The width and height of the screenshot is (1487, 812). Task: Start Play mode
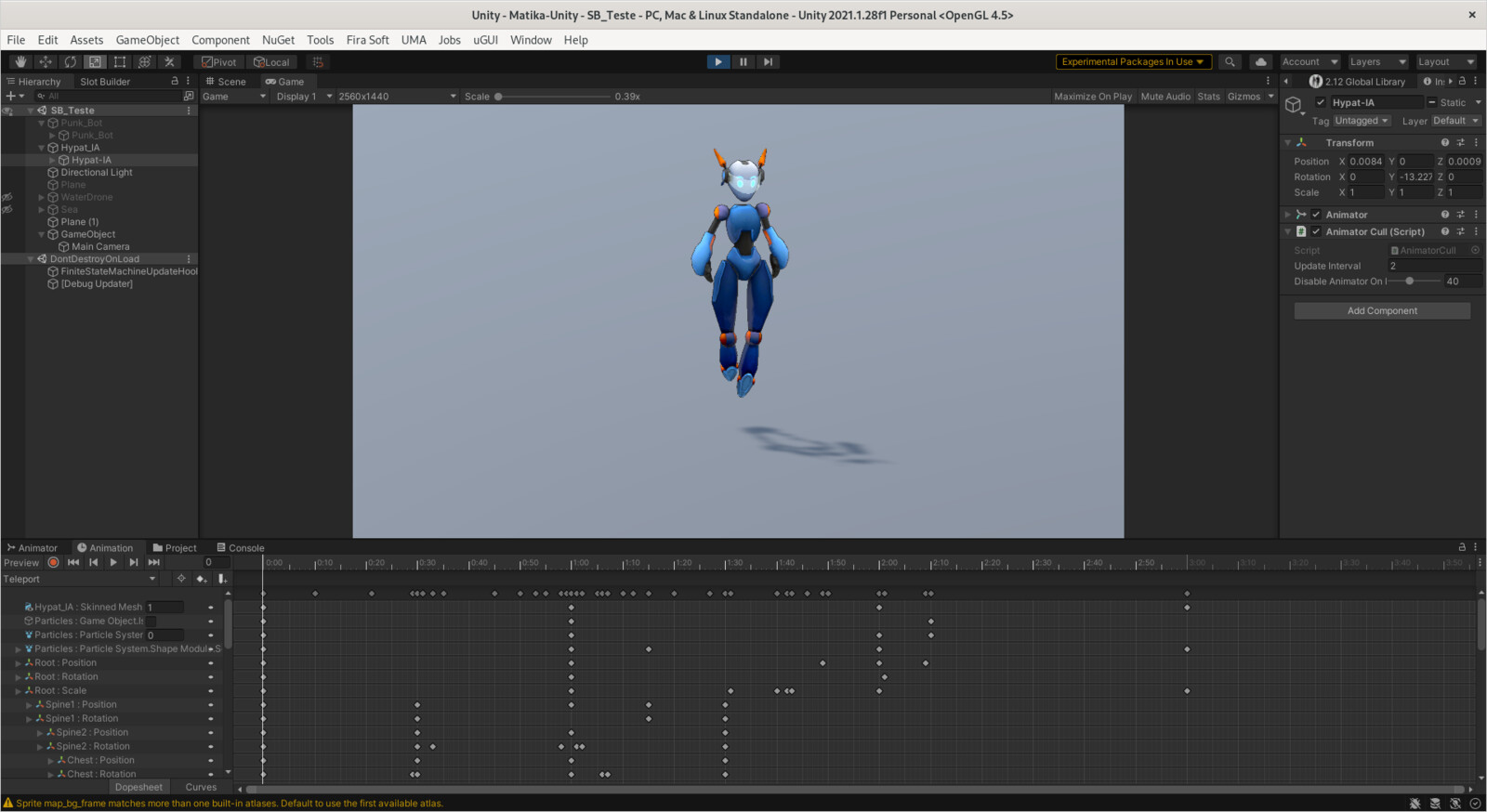(718, 62)
